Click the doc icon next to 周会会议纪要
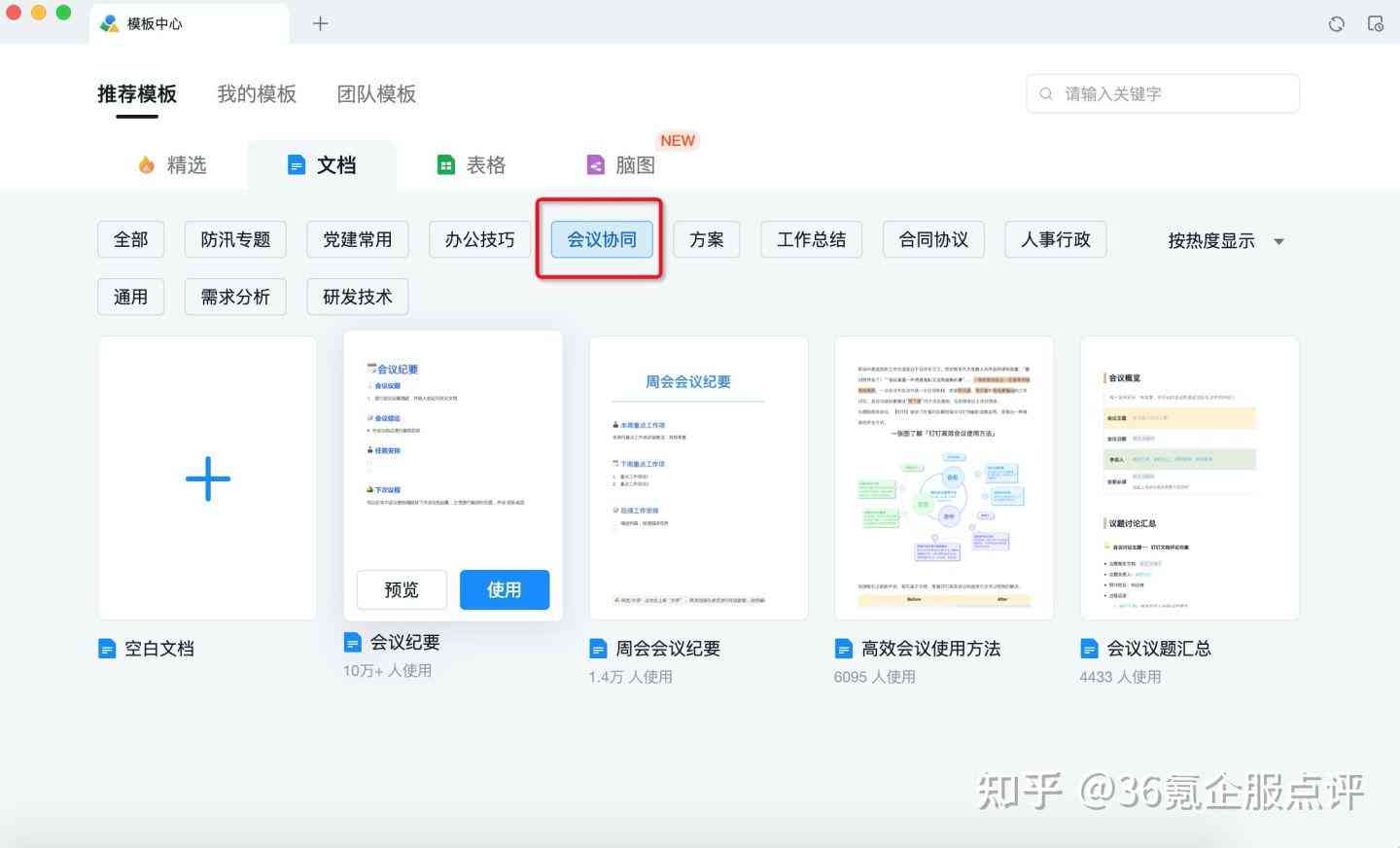Screen dimensions: 1400x848 point(599,649)
